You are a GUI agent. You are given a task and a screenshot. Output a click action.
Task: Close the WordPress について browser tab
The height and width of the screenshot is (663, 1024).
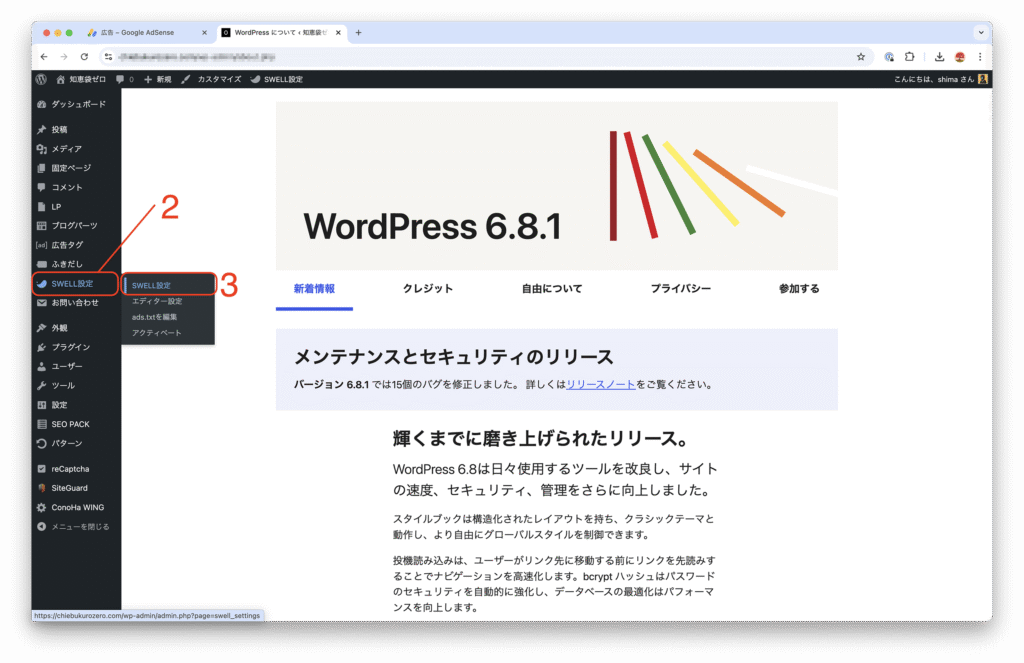[338, 32]
